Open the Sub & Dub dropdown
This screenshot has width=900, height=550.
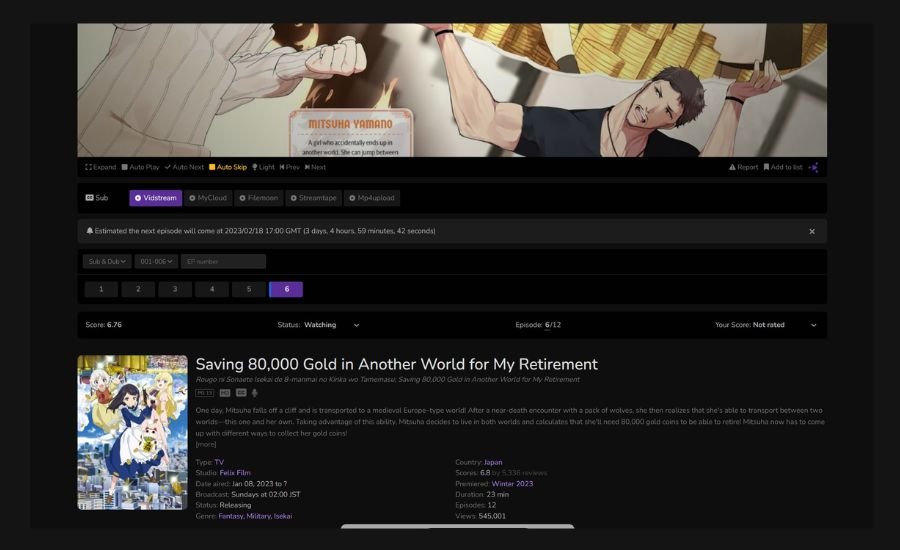[107, 261]
